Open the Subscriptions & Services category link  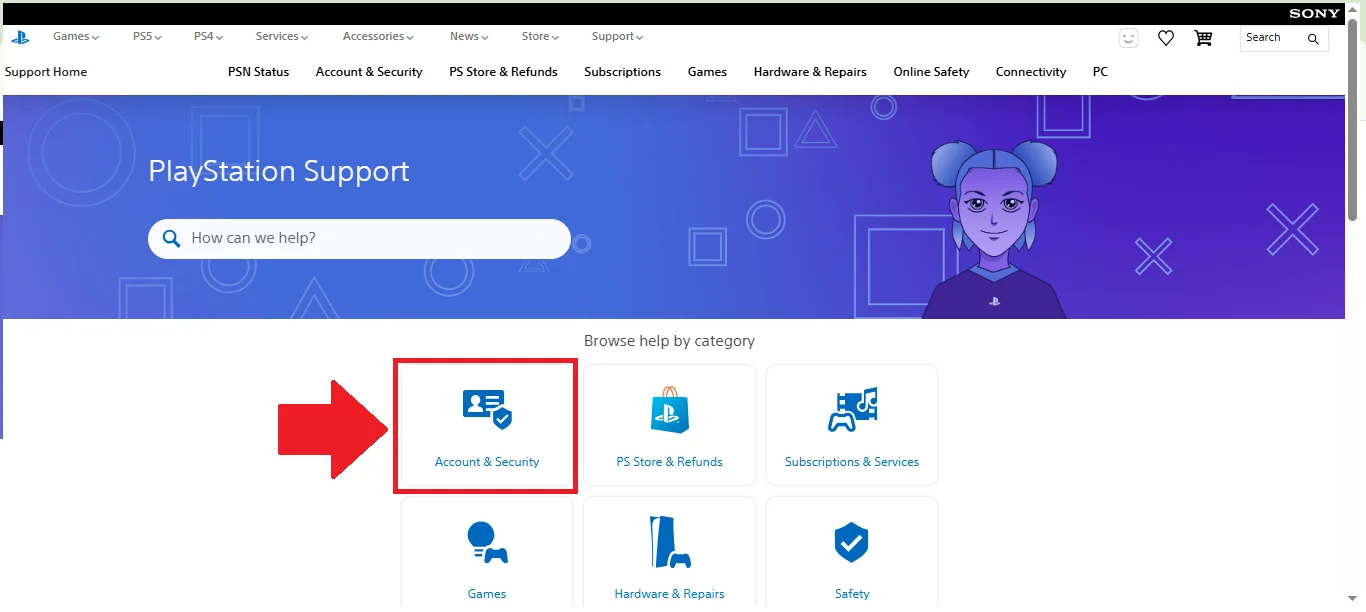pyautogui.click(x=852, y=462)
